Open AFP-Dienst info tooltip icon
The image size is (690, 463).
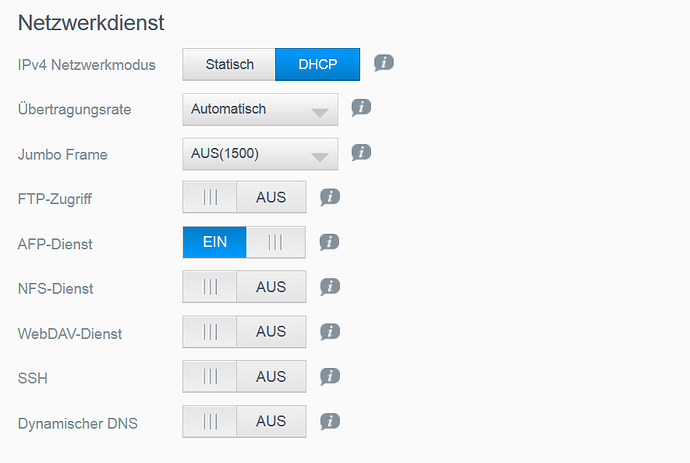[330, 241]
